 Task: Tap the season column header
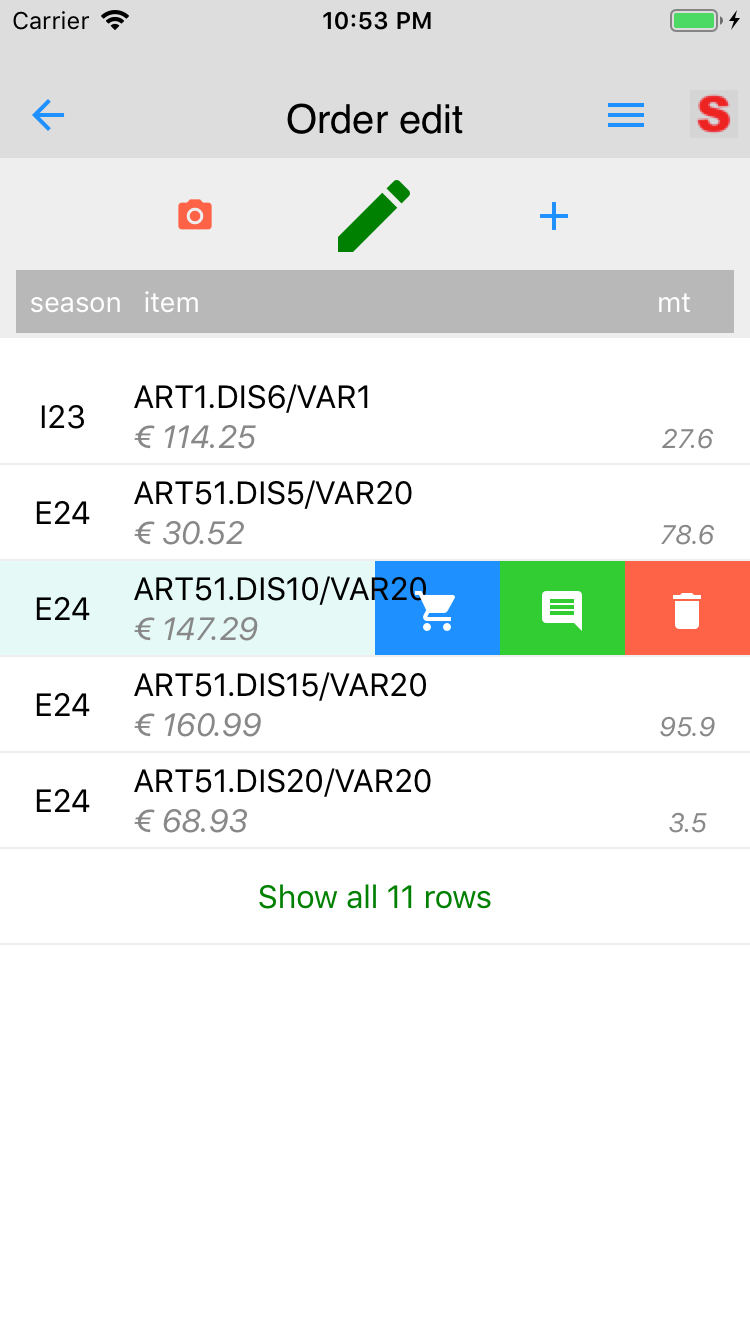click(x=75, y=302)
